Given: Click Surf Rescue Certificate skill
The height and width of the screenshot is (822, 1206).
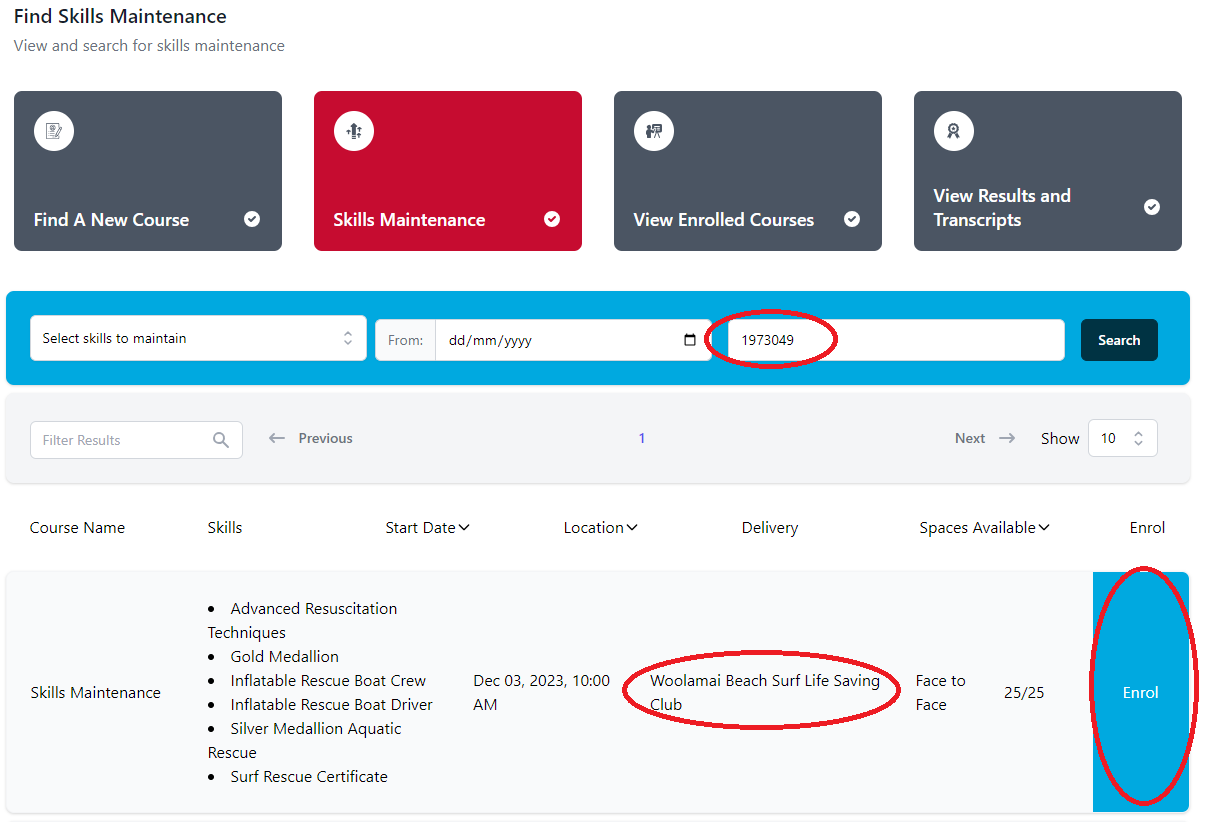Looking at the screenshot, I should click(x=309, y=776).
